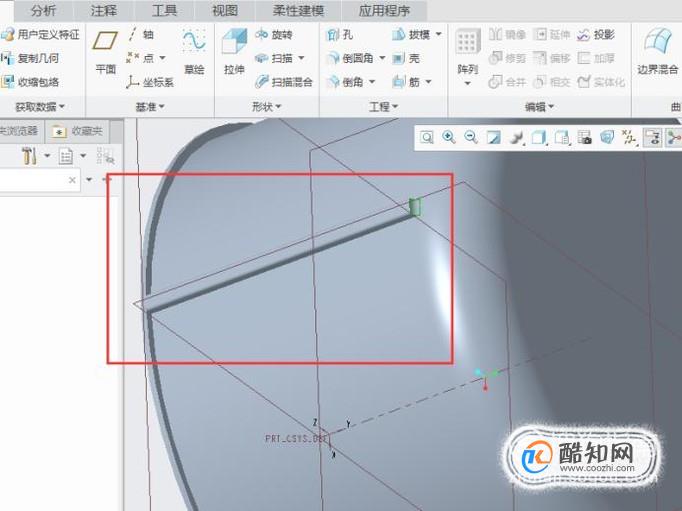682x511 pixels.
Task: Clear the model tree search field
Action: 72,180
